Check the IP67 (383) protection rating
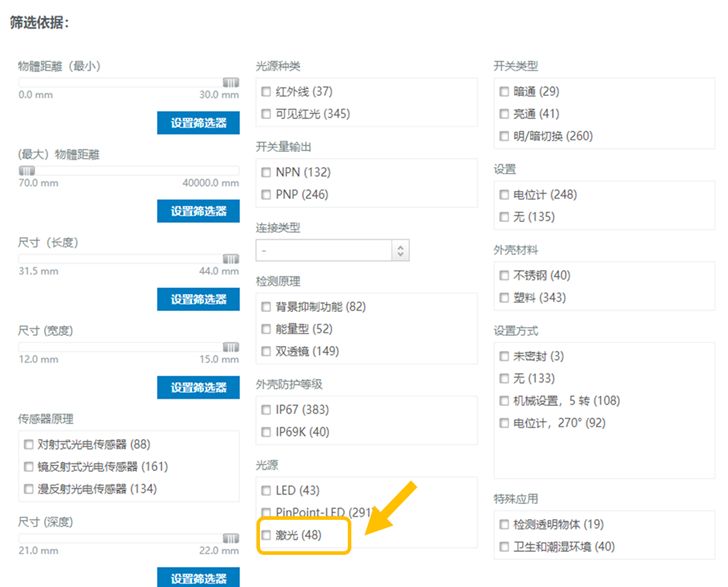The height and width of the screenshot is (587, 728). pos(266,410)
